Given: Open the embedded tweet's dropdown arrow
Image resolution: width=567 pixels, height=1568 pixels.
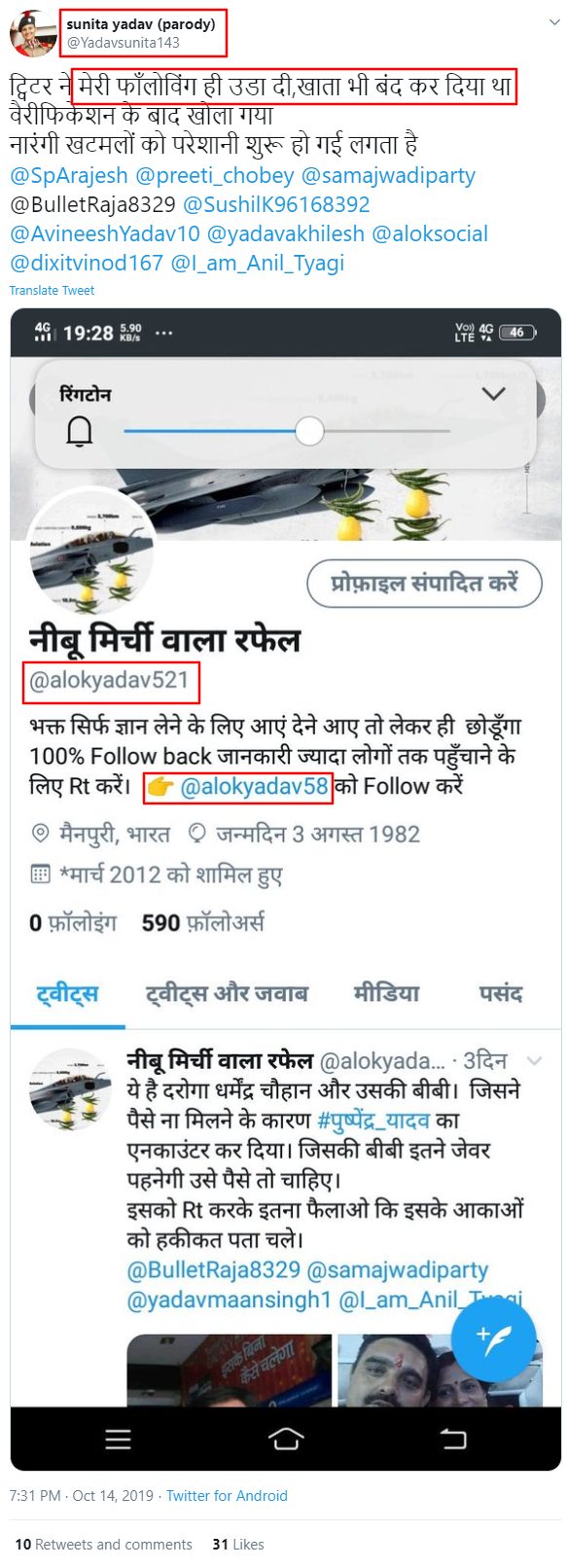Looking at the screenshot, I should pyautogui.click(x=534, y=1061).
